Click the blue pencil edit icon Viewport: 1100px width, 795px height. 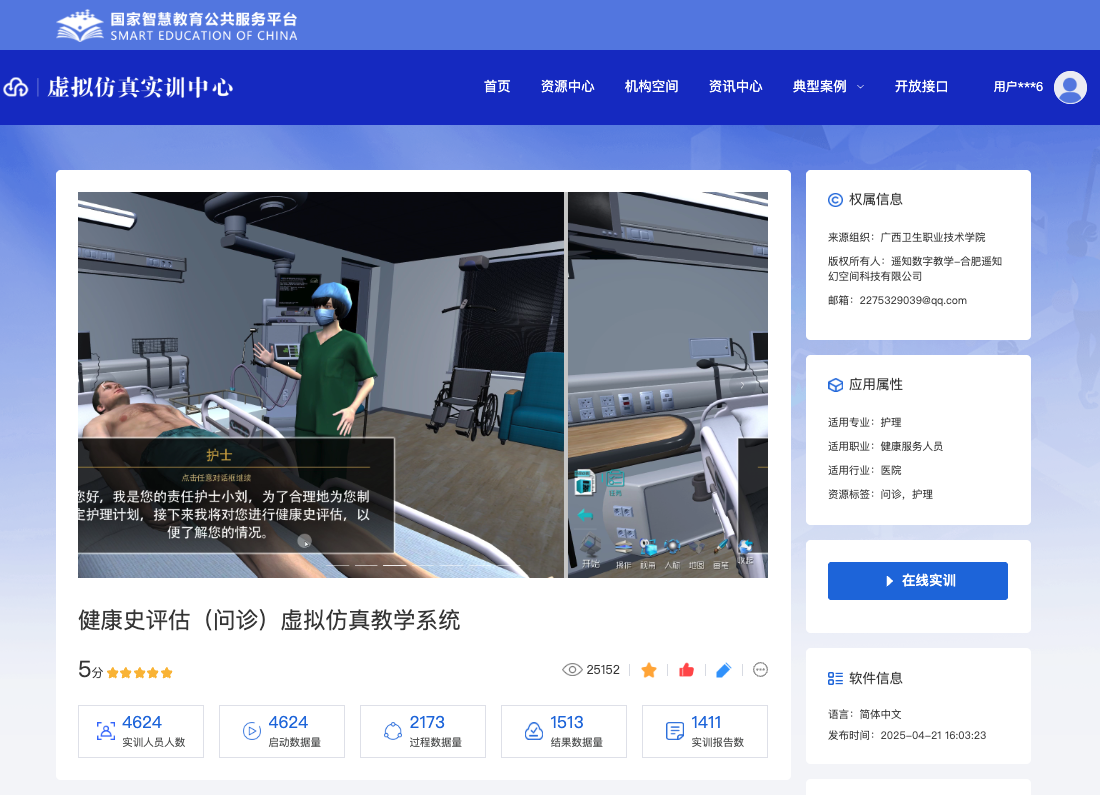click(724, 670)
